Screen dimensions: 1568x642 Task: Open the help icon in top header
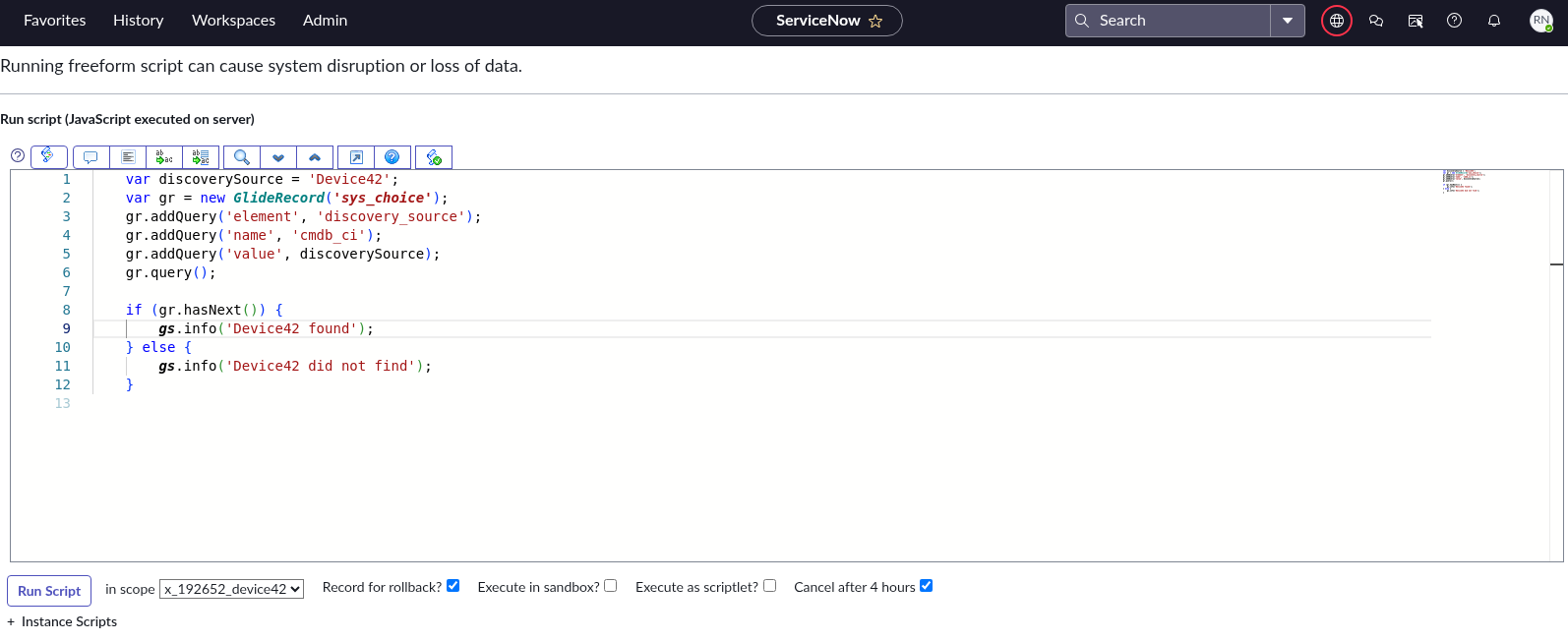(1455, 21)
